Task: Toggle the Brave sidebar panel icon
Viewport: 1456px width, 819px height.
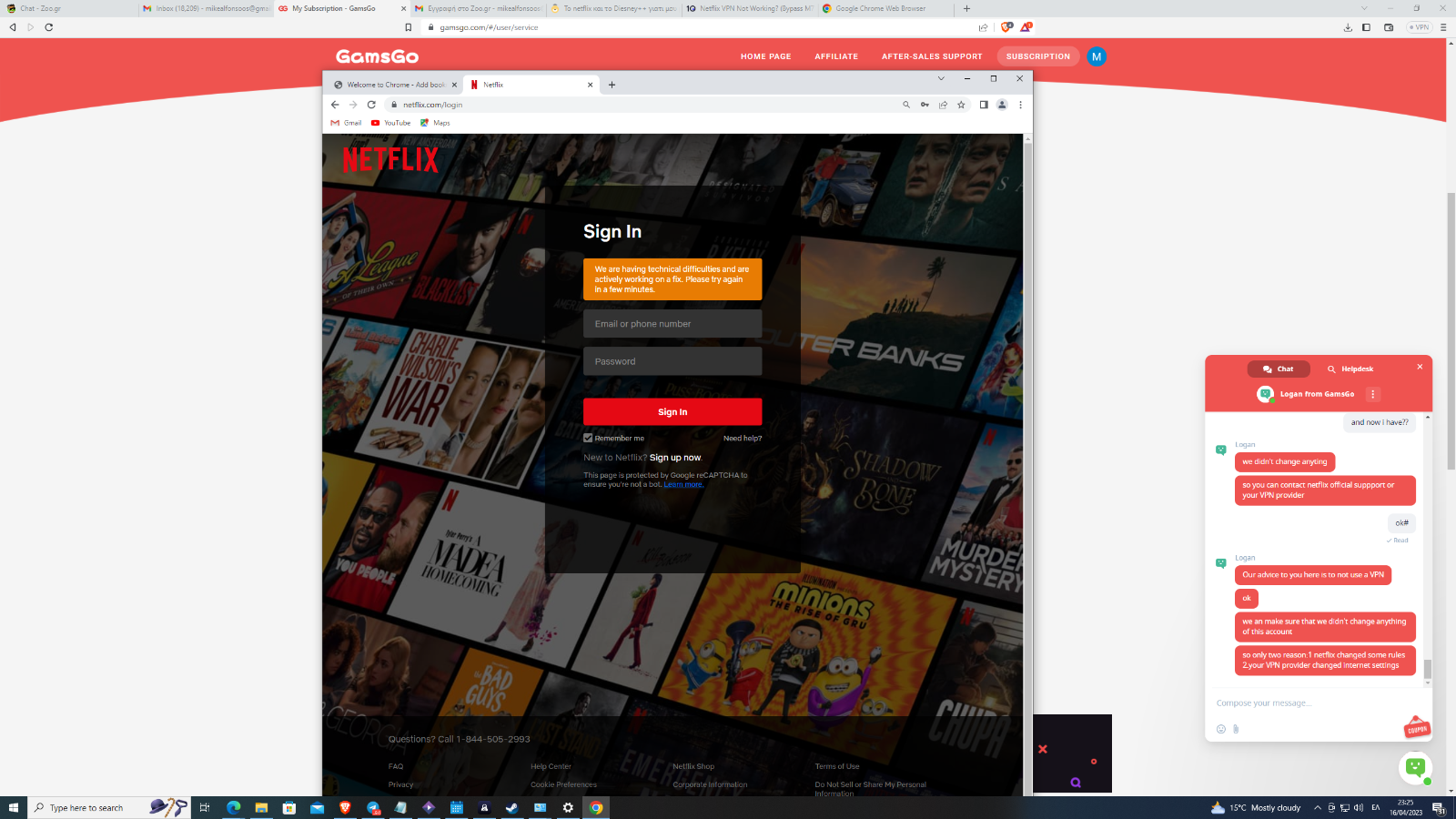Action: (1366, 27)
